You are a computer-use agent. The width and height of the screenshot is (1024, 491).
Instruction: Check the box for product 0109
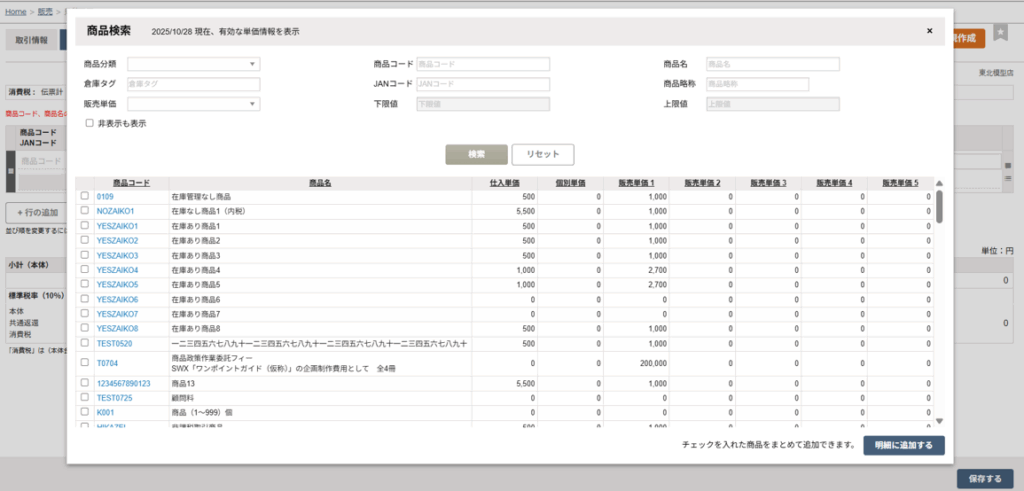[85, 197]
